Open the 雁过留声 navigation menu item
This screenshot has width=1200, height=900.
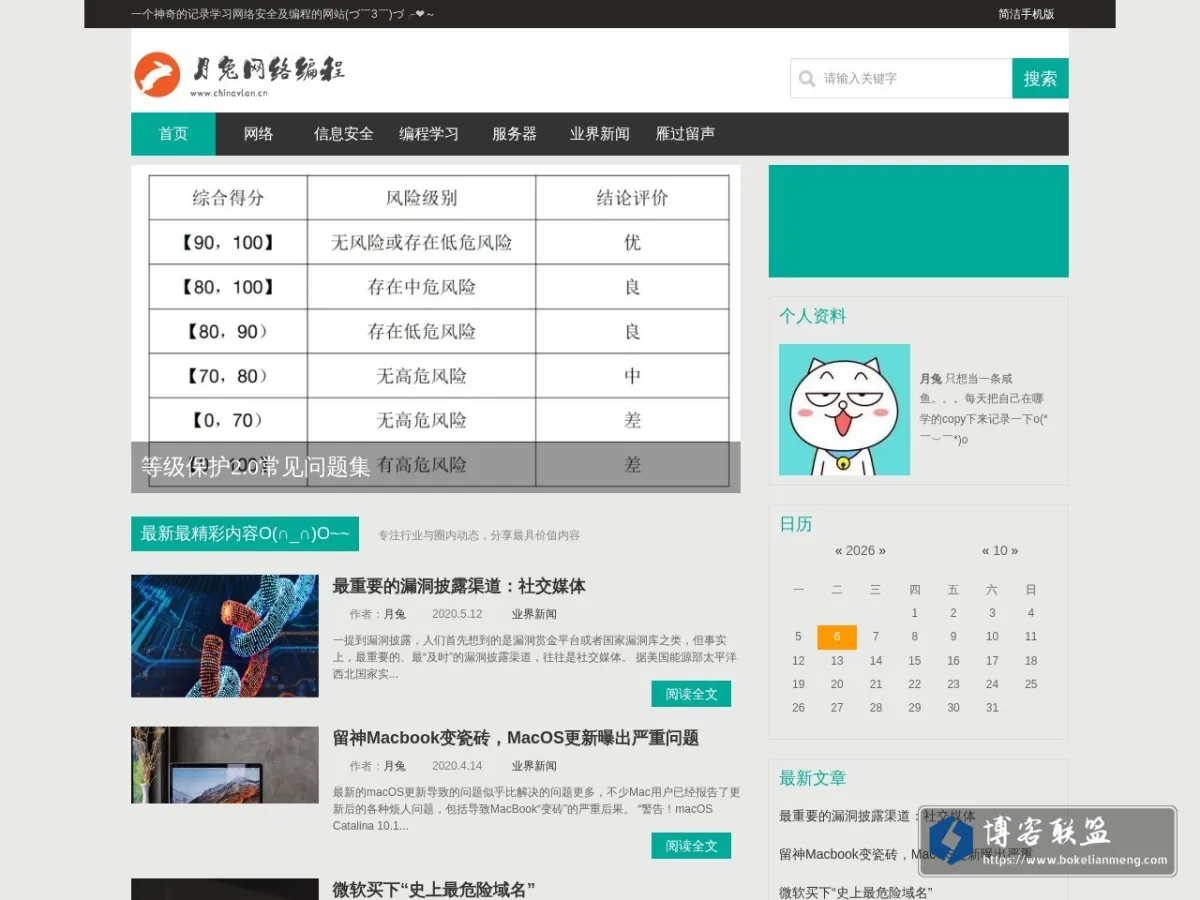coord(685,134)
